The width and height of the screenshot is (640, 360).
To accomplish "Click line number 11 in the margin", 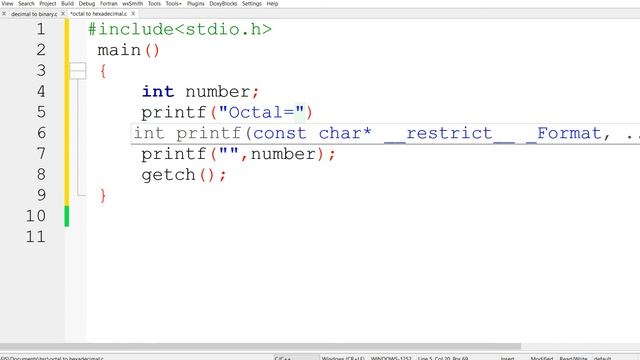I will pos(36,237).
